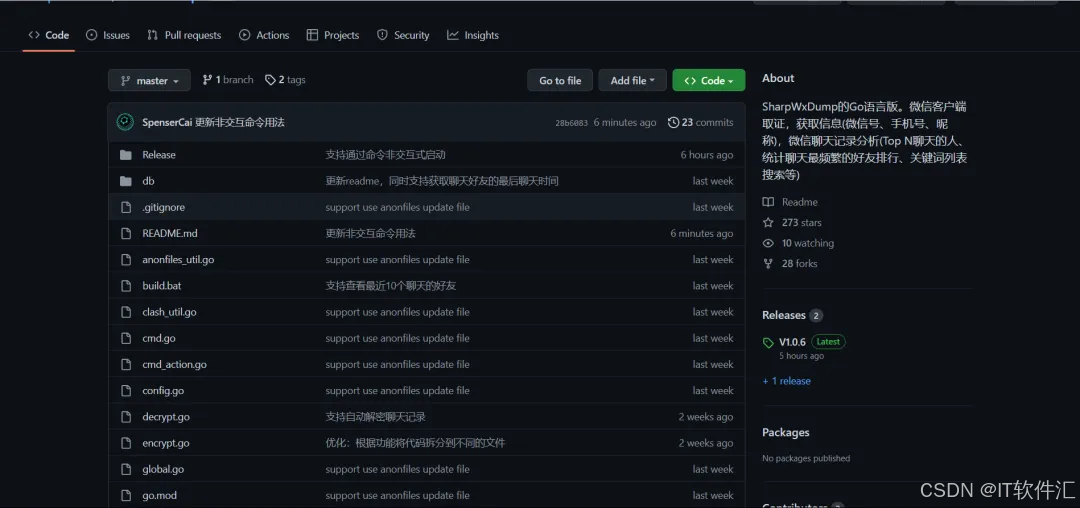Click the file icon beside clash_util.go

click(125, 312)
